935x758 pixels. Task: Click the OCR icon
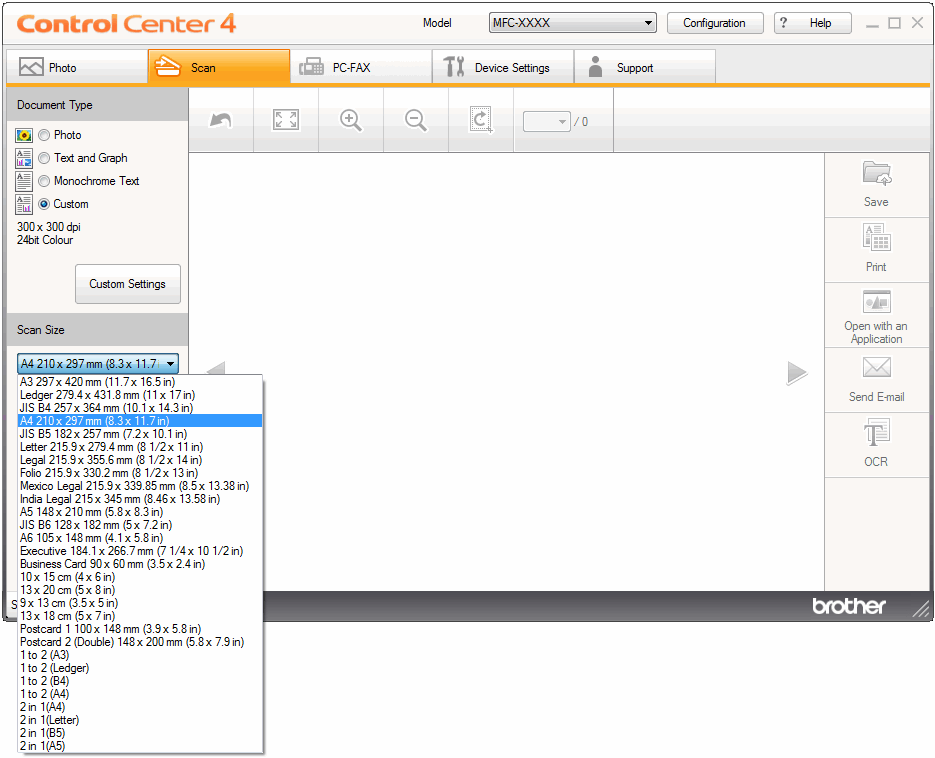pos(877,432)
